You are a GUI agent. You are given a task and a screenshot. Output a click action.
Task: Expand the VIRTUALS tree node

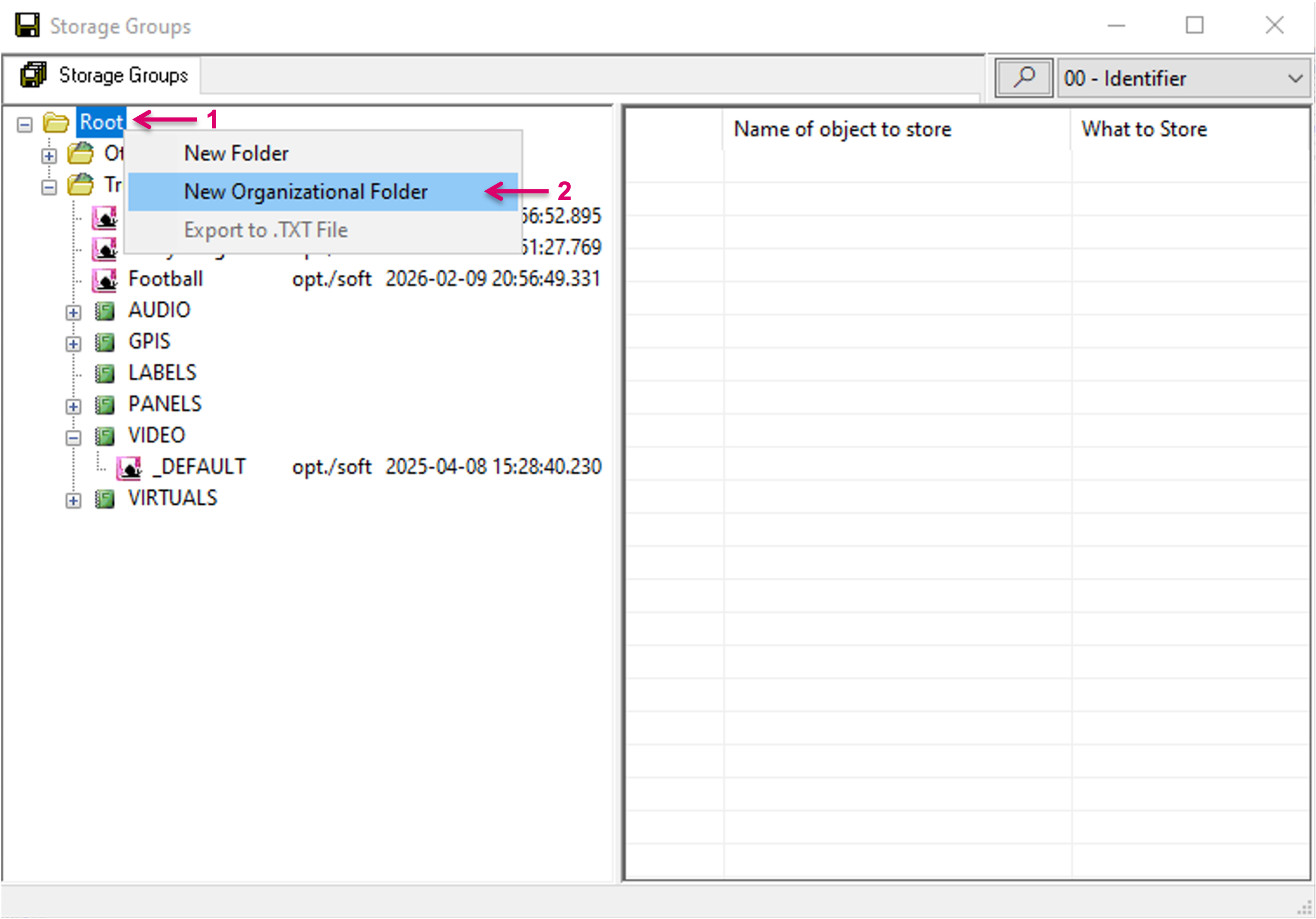(73, 501)
